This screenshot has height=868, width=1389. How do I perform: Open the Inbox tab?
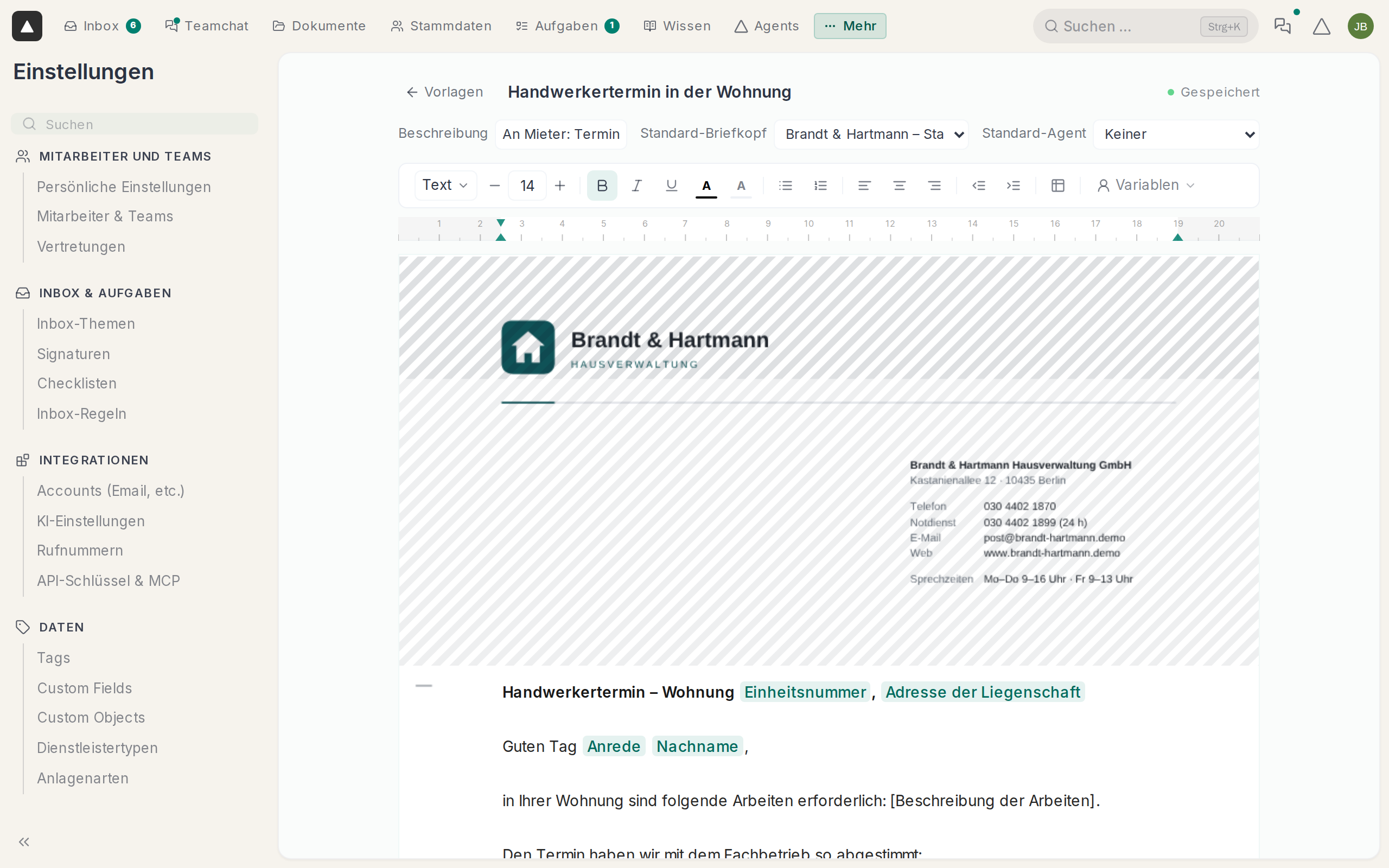(x=102, y=26)
